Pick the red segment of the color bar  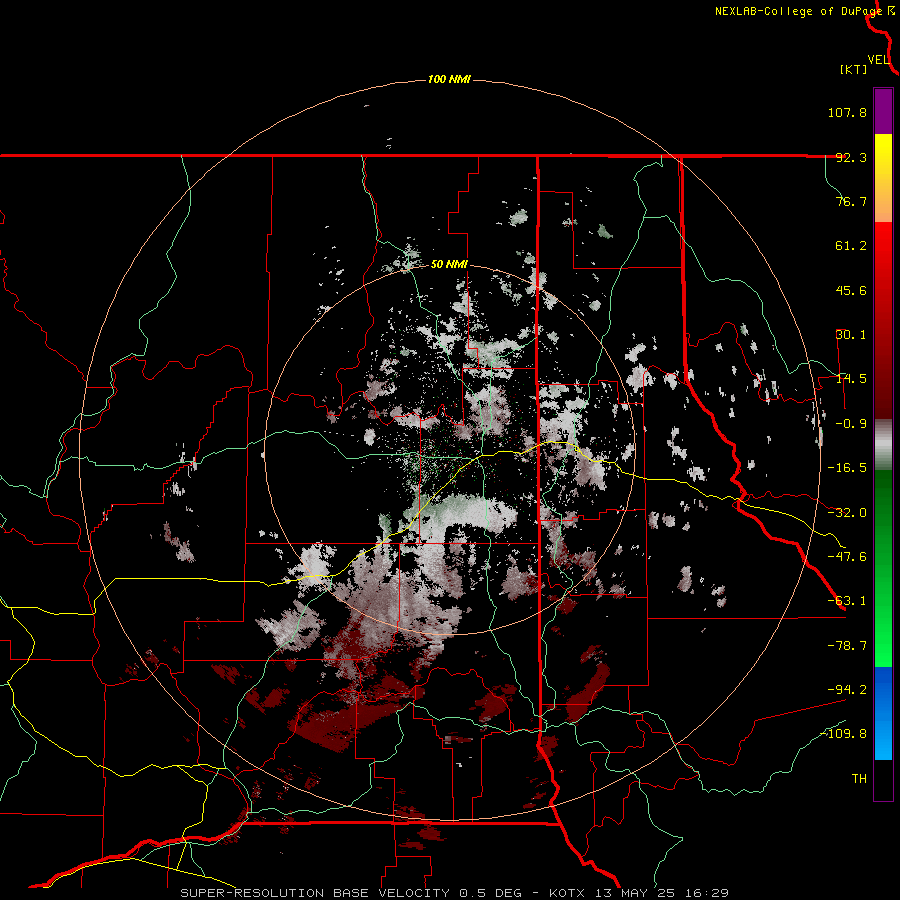[x=883, y=320]
